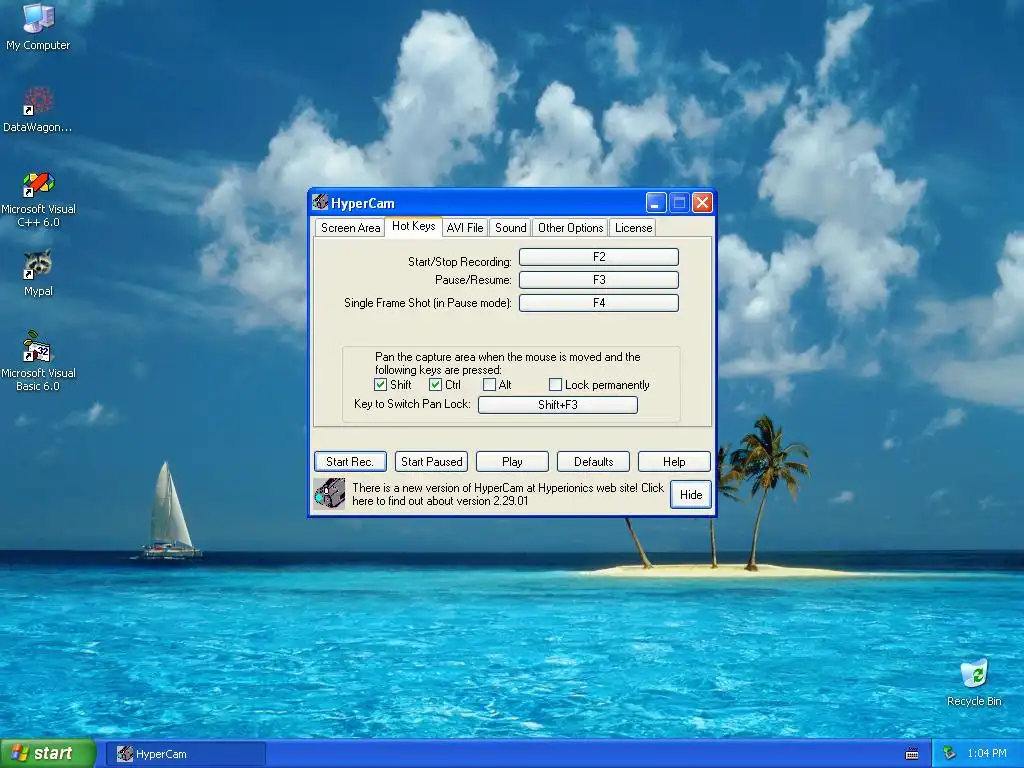The width and height of the screenshot is (1024, 768).
Task: Launch the Mypal browser shortcut
Action: [x=38, y=273]
